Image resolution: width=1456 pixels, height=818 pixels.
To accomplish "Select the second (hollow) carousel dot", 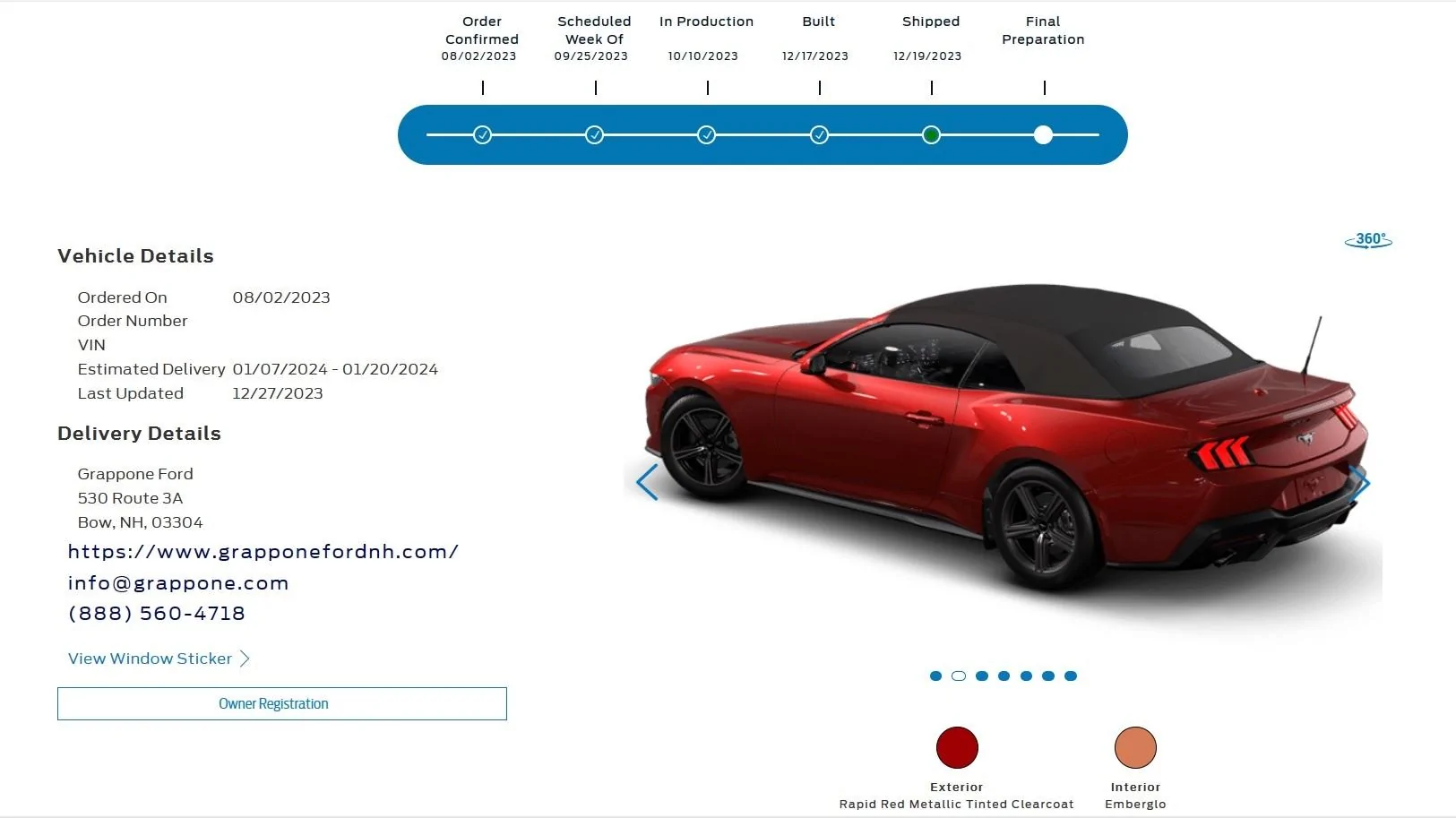I will click(x=959, y=676).
